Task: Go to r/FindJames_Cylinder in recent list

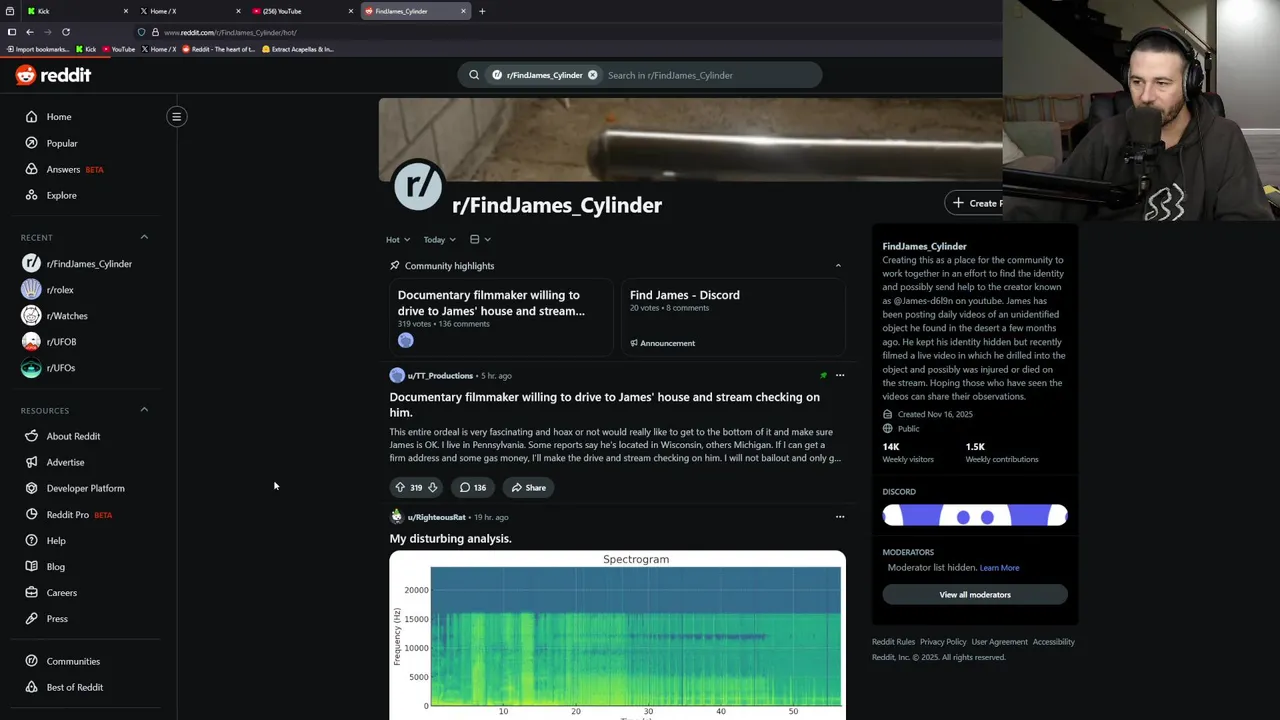Action: (x=89, y=264)
